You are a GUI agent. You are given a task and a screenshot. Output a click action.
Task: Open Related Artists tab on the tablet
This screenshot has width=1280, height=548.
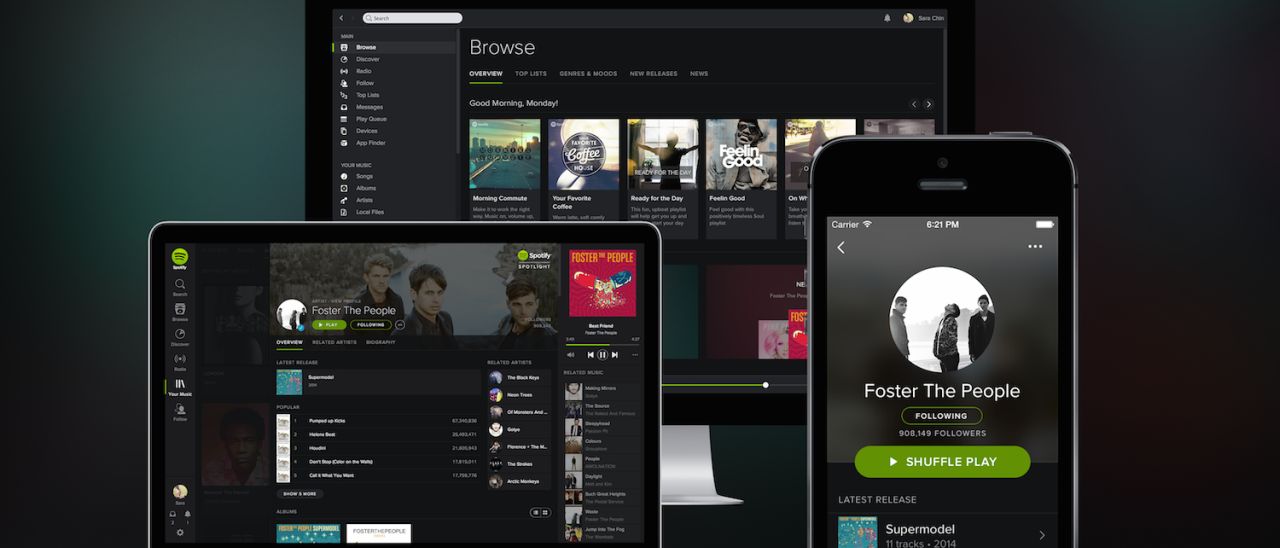pyautogui.click(x=334, y=342)
